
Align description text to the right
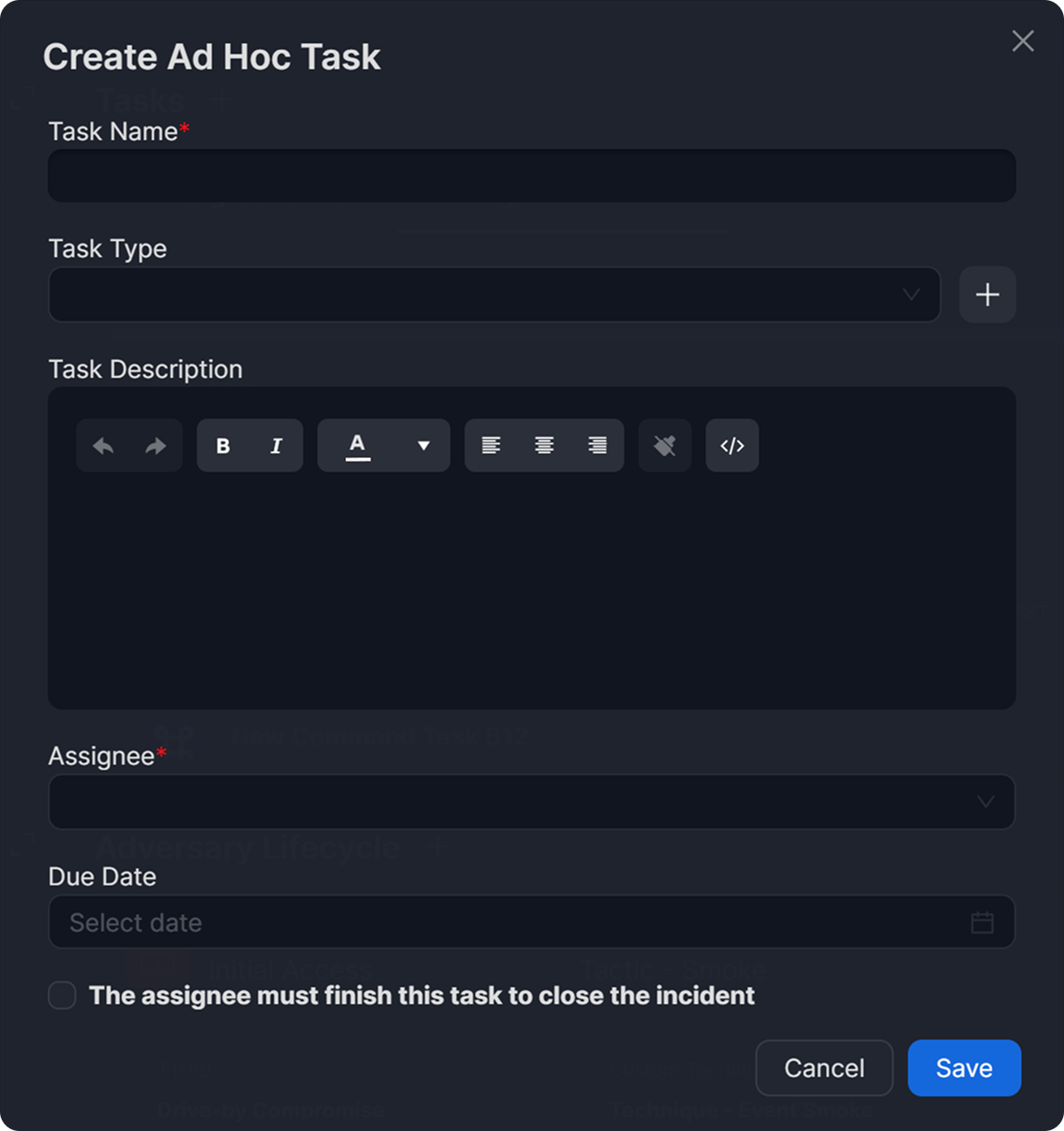pyautogui.click(x=598, y=445)
